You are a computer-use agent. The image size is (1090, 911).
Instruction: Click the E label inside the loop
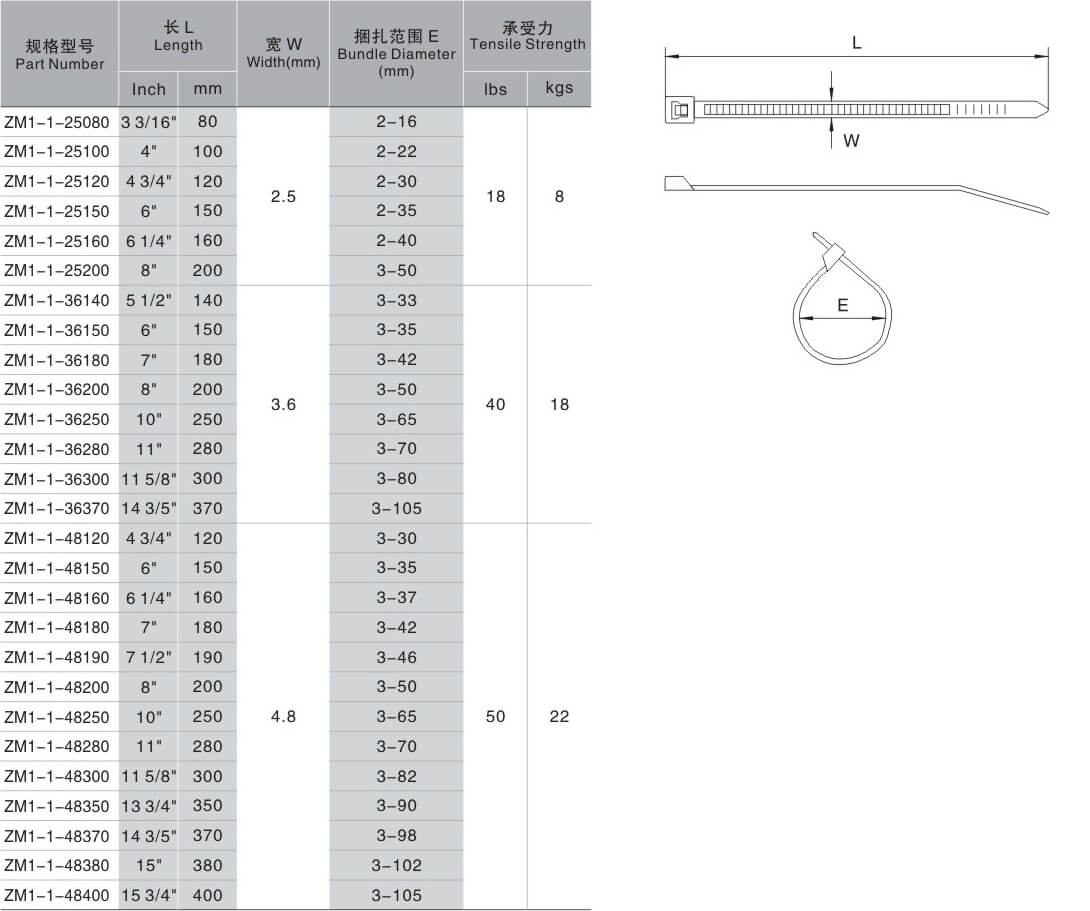click(843, 306)
